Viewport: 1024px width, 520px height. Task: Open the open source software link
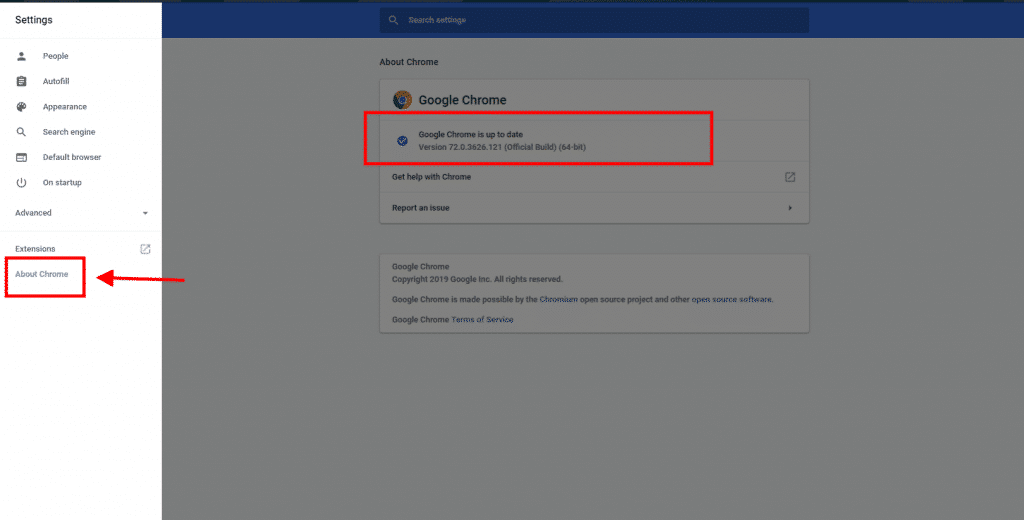(x=732, y=299)
